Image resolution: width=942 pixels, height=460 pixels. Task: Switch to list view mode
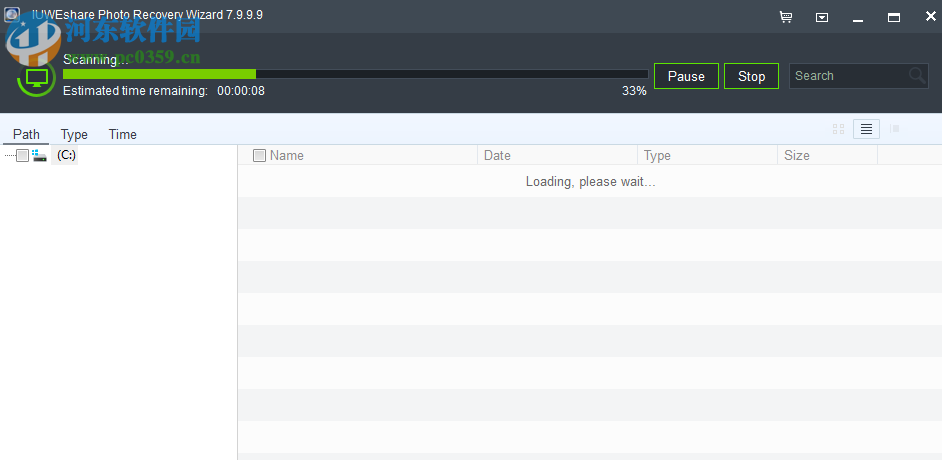[x=866, y=129]
